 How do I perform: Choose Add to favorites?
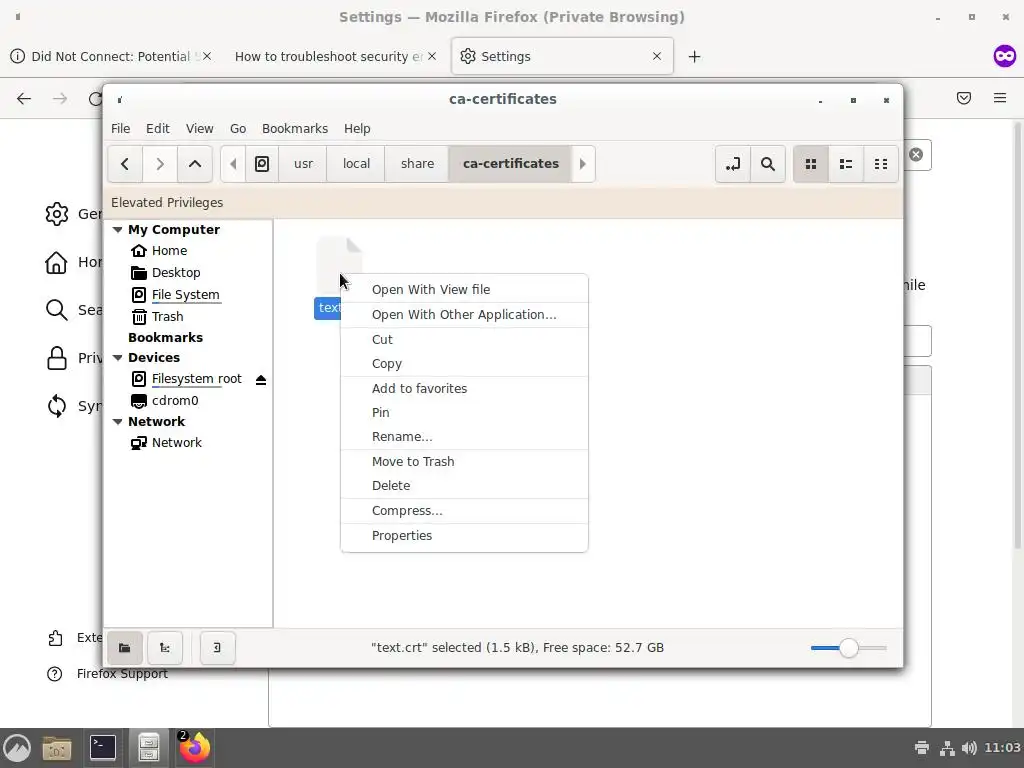tap(464, 389)
